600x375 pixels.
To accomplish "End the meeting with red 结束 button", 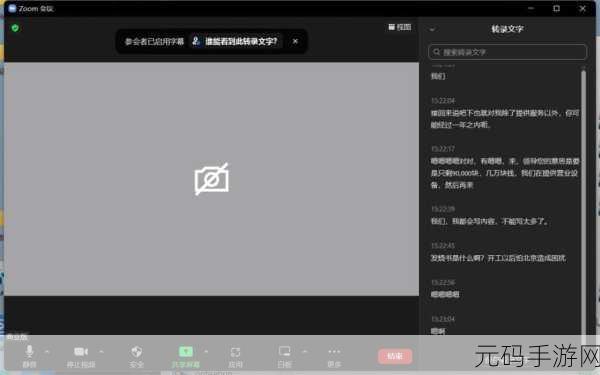I will click(395, 356).
